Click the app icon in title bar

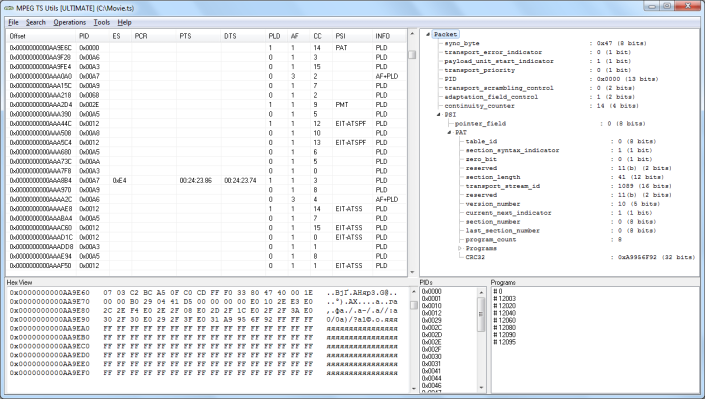point(9,8)
